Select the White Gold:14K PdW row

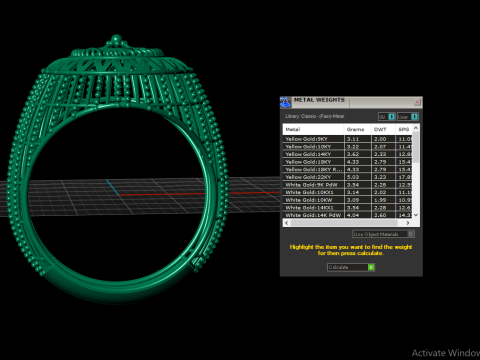tap(347, 215)
